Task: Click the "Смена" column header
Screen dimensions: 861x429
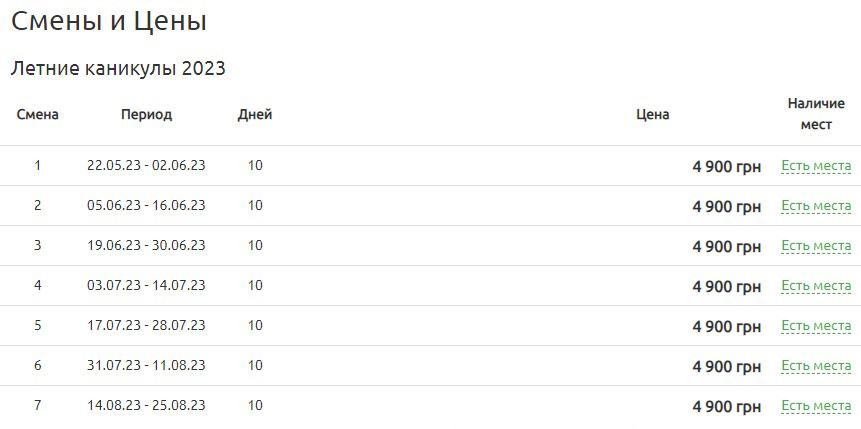Action: tap(38, 114)
